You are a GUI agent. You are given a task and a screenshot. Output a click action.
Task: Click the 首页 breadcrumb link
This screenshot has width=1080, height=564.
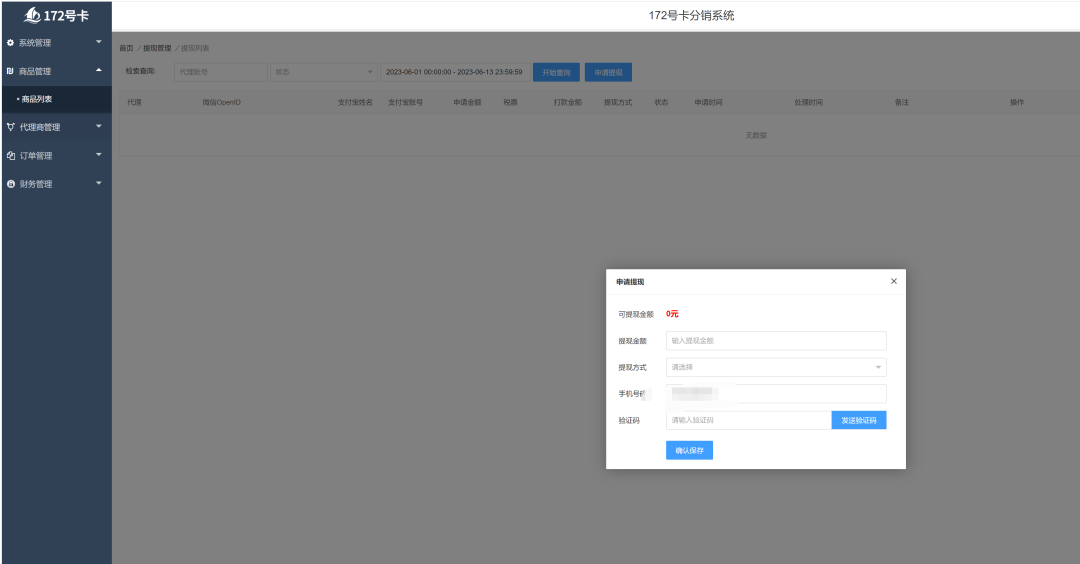(x=126, y=48)
